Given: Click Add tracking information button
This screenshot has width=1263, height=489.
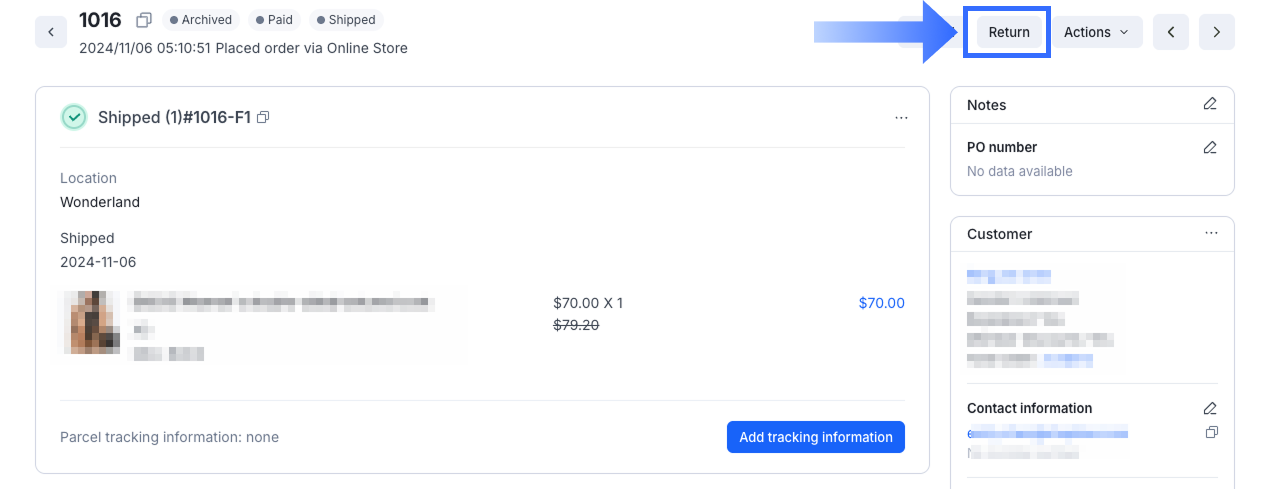Looking at the screenshot, I should coord(815,437).
